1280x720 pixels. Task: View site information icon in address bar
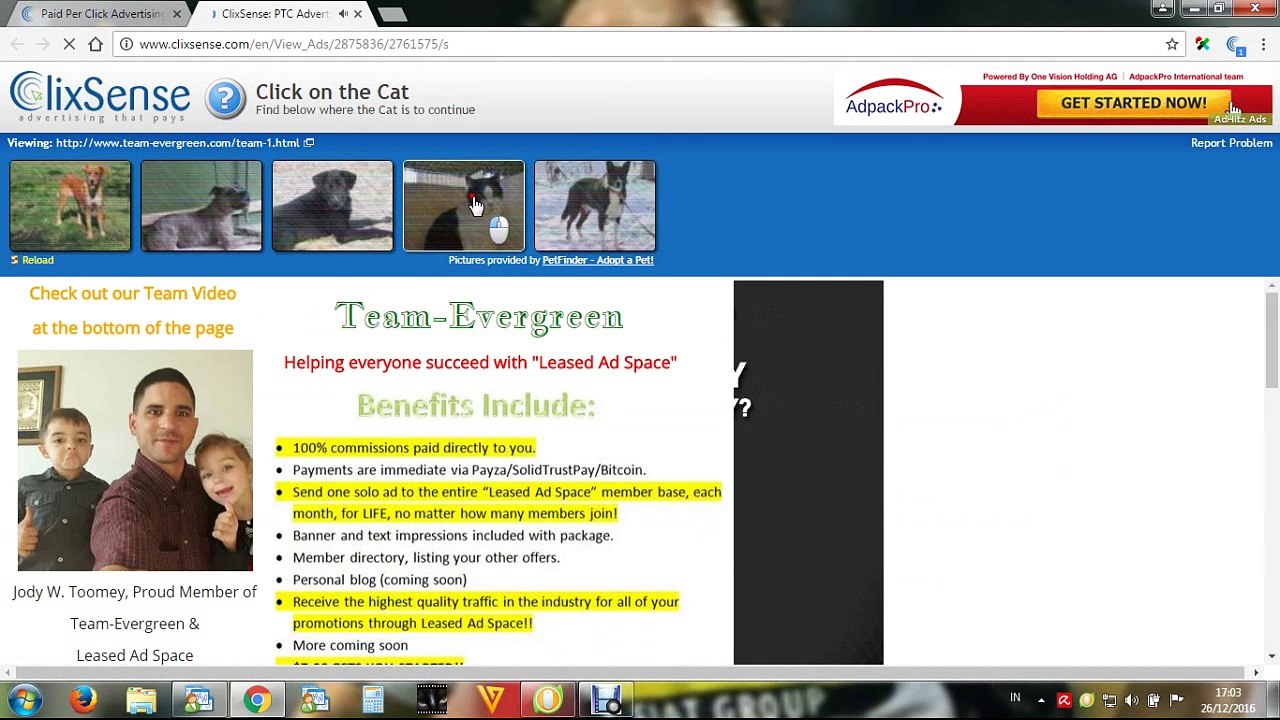(x=125, y=44)
